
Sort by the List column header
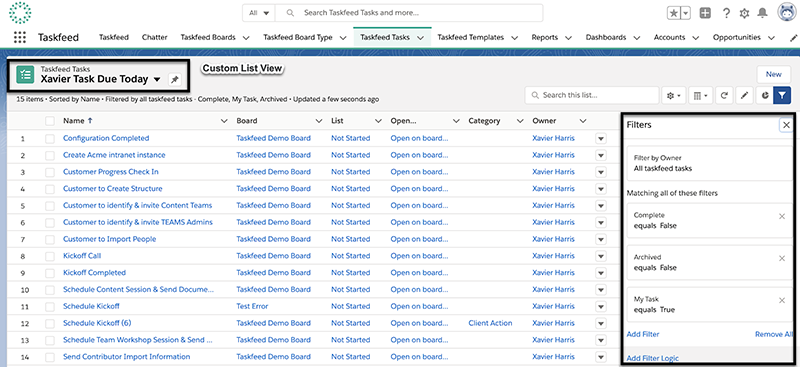point(337,121)
